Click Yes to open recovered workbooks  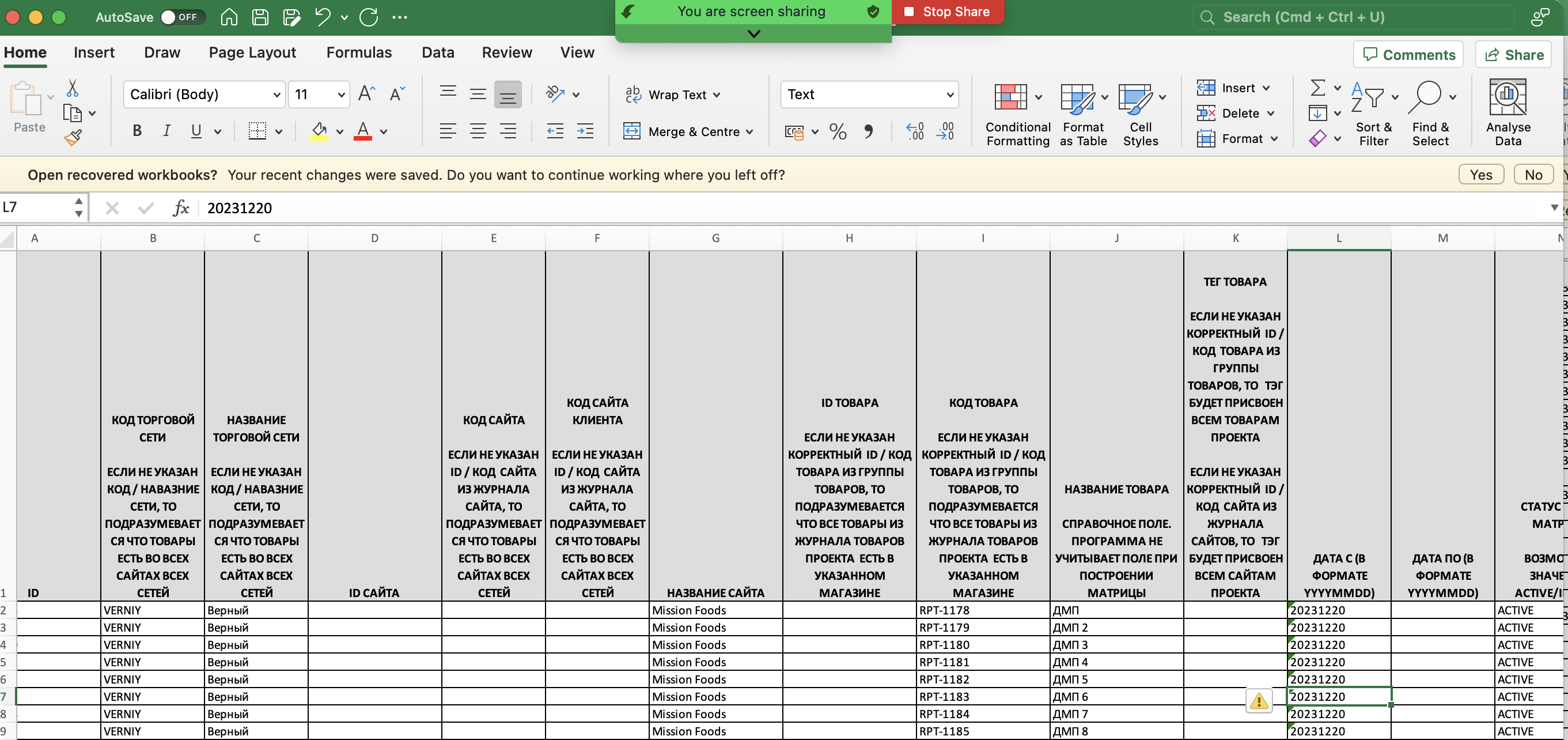tap(1481, 175)
